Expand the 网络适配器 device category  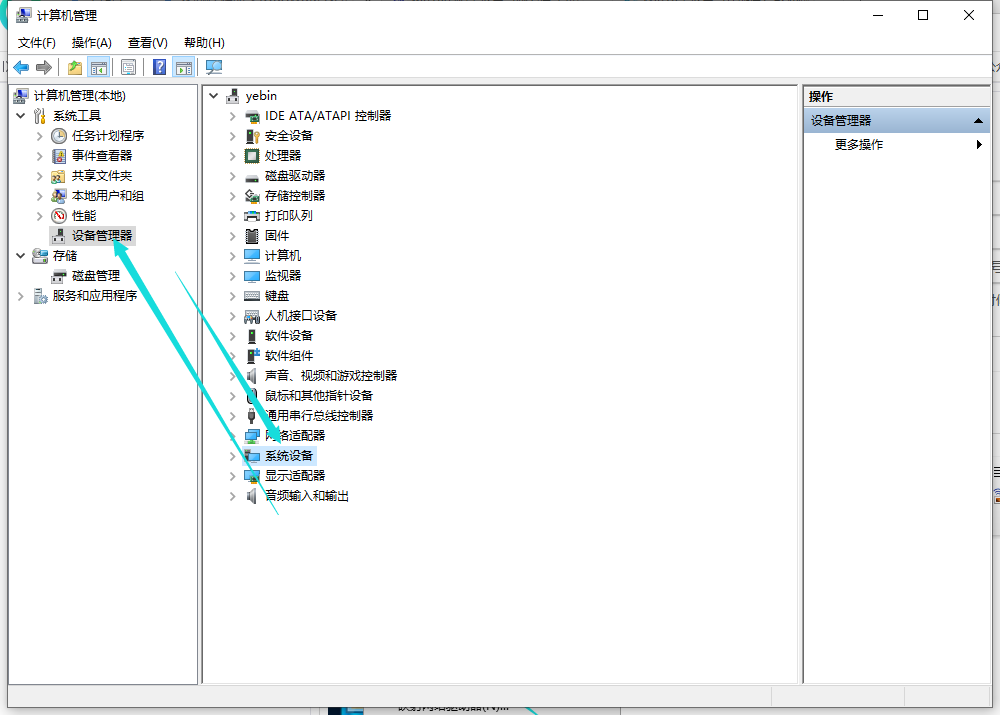[233, 436]
